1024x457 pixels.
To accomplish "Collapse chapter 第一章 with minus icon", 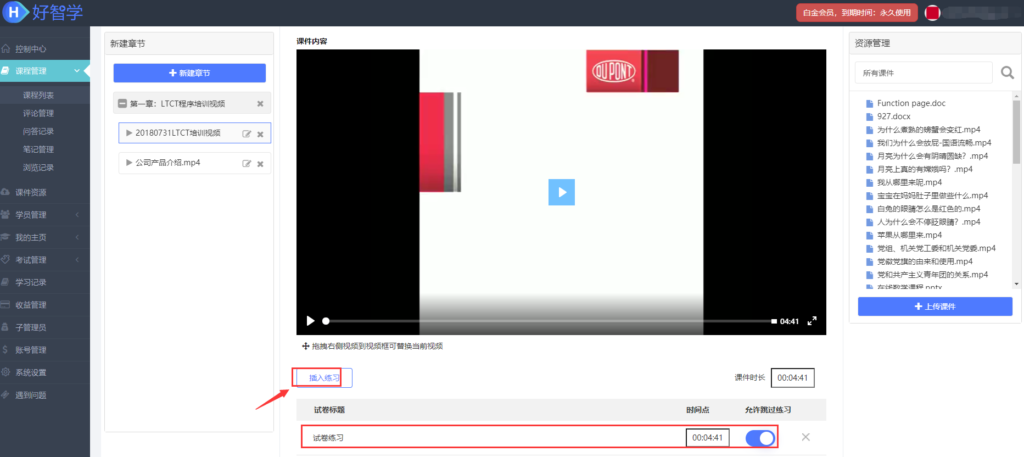I will coord(122,104).
